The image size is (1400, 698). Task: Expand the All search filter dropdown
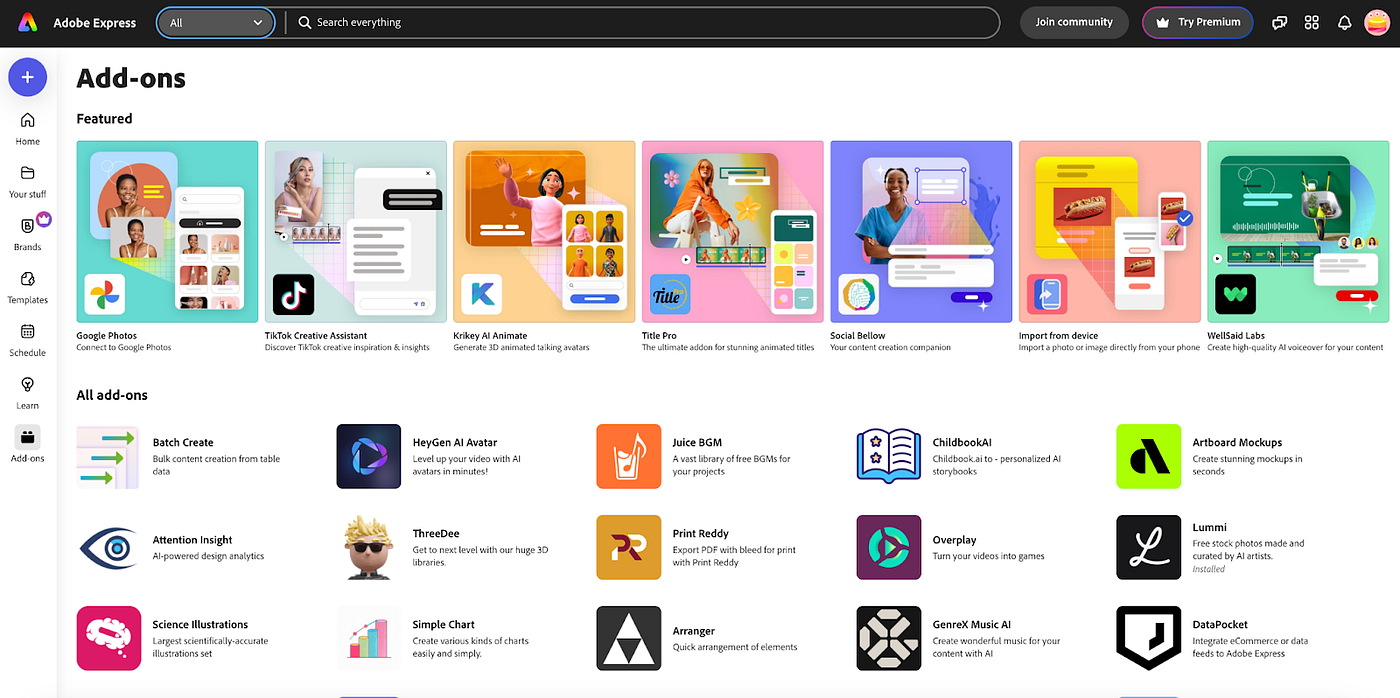tap(215, 22)
